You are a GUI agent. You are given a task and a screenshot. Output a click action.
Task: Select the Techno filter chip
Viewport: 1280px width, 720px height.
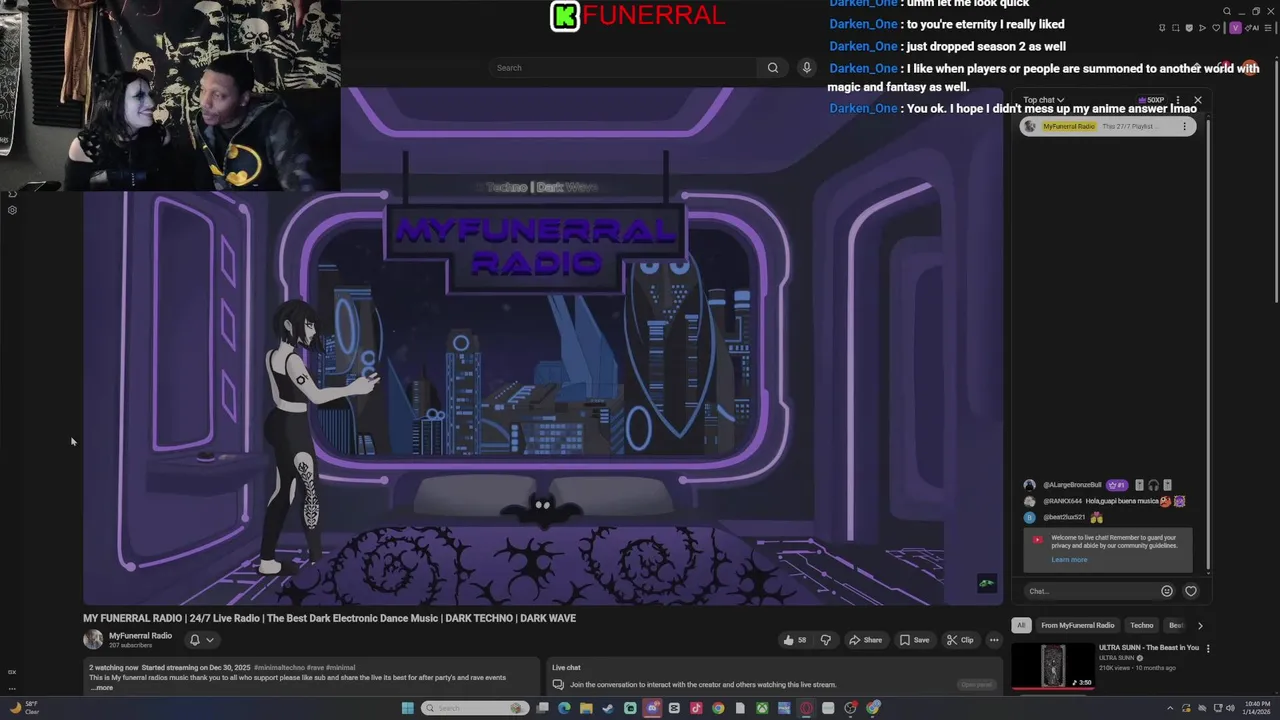coord(1142,625)
